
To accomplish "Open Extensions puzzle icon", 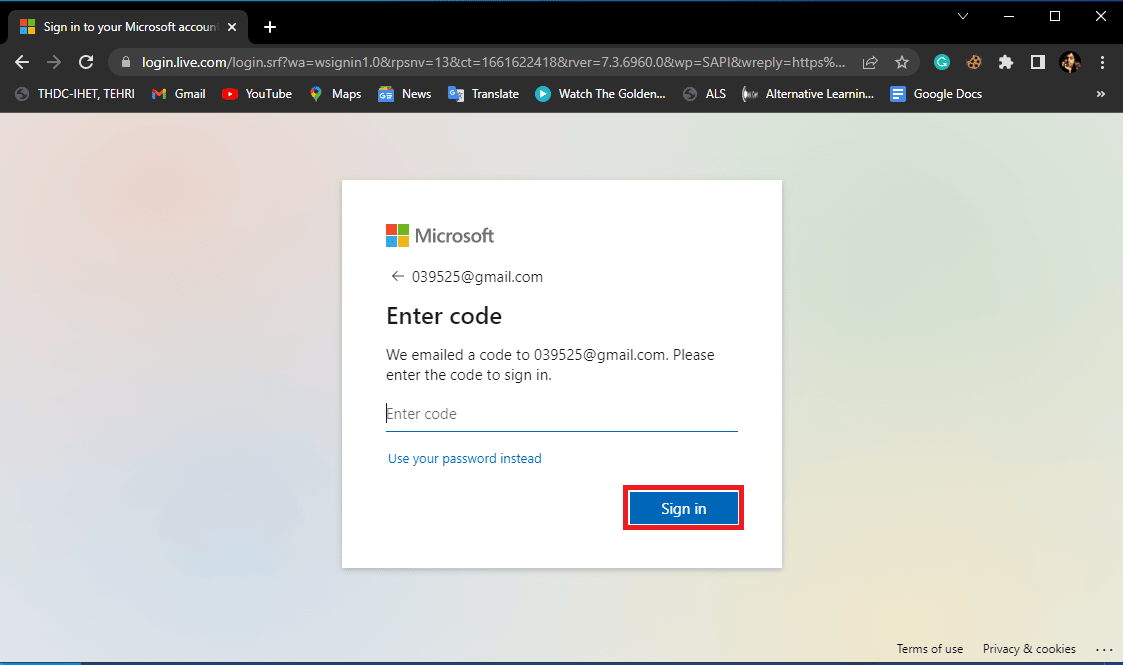I will click(1006, 62).
